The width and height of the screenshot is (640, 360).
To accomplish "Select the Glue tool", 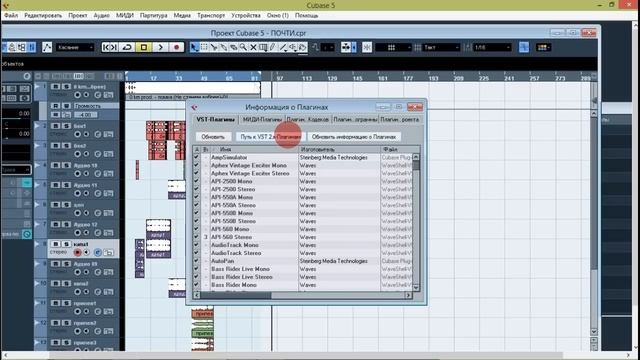I will coord(224,47).
